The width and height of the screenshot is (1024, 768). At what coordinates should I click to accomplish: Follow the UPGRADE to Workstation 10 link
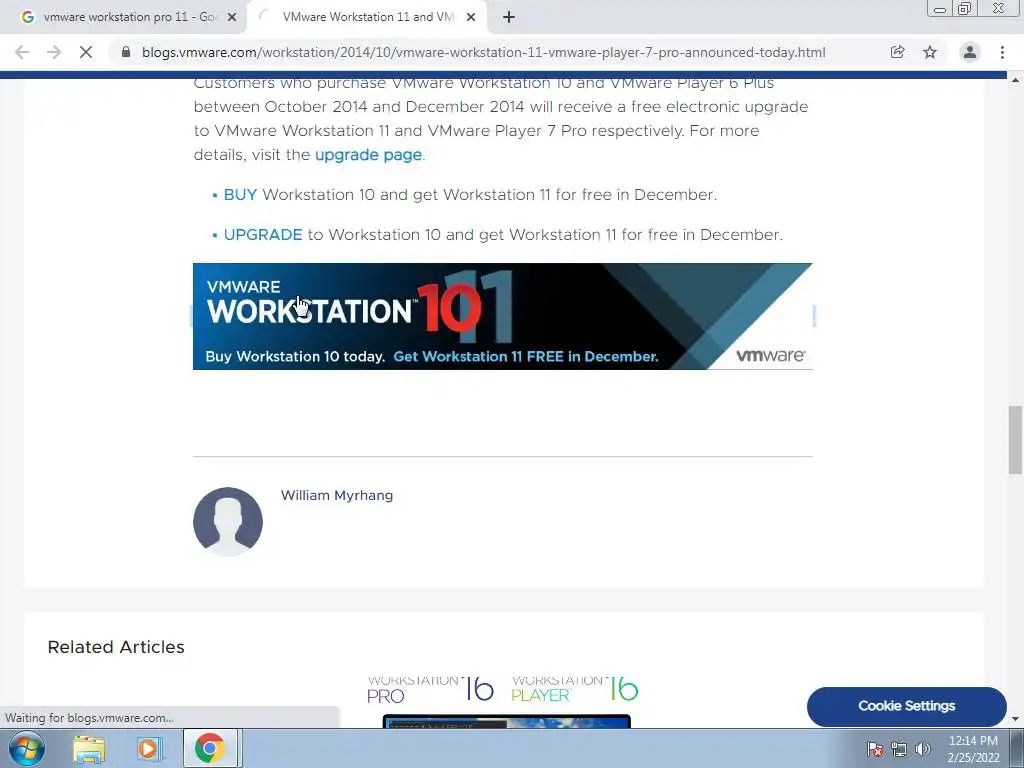263,234
